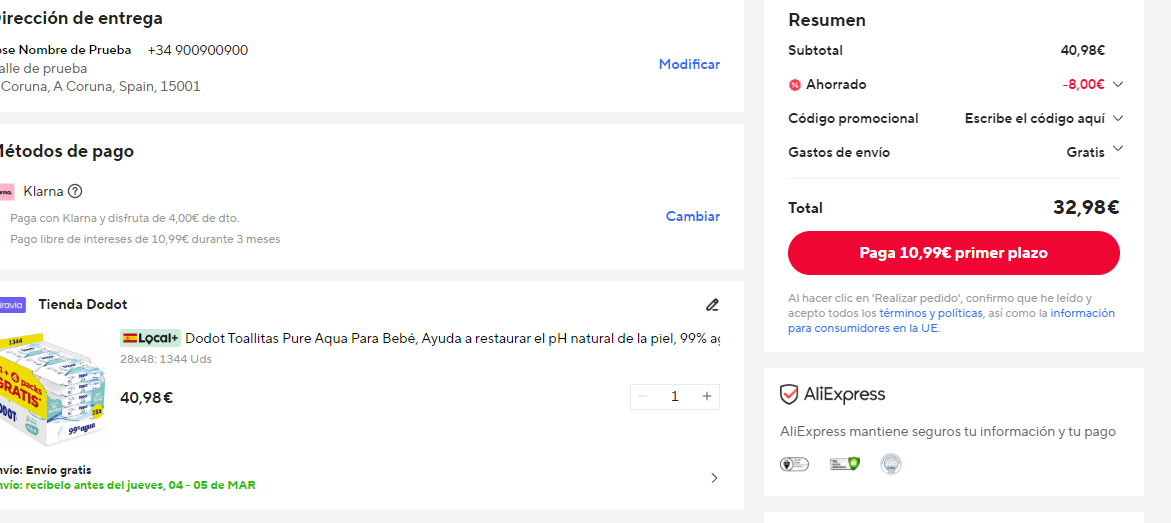Click the Klarna help question mark icon

click(75, 191)
